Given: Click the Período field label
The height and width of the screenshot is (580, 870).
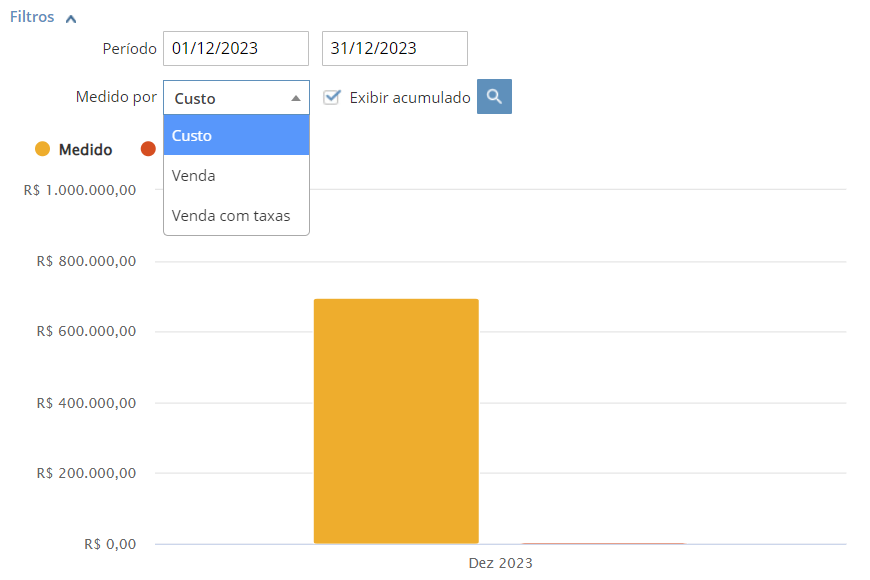Looking at the screenshot, I should coord(129,49).
